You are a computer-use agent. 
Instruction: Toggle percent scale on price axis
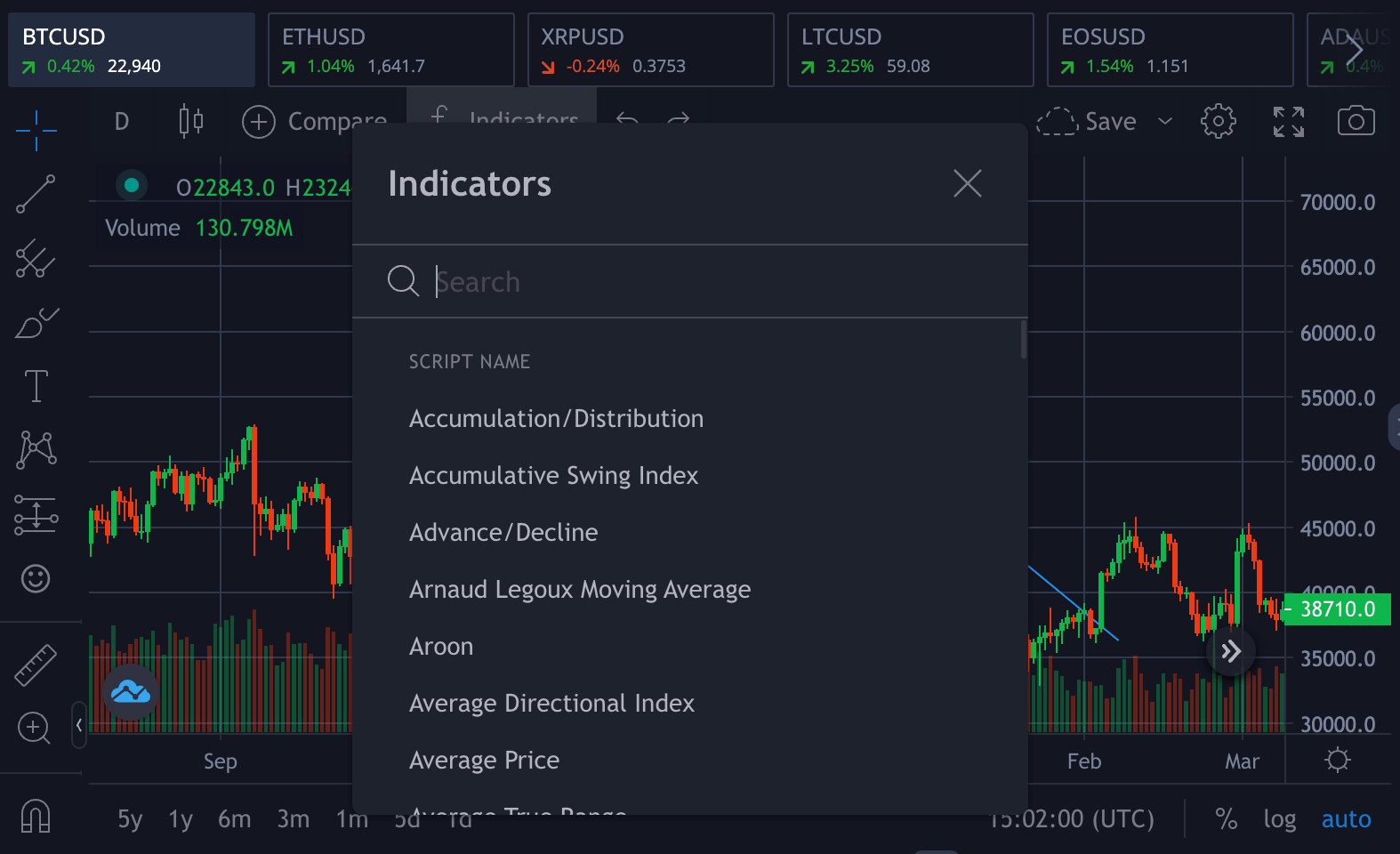click(1226, 819)
